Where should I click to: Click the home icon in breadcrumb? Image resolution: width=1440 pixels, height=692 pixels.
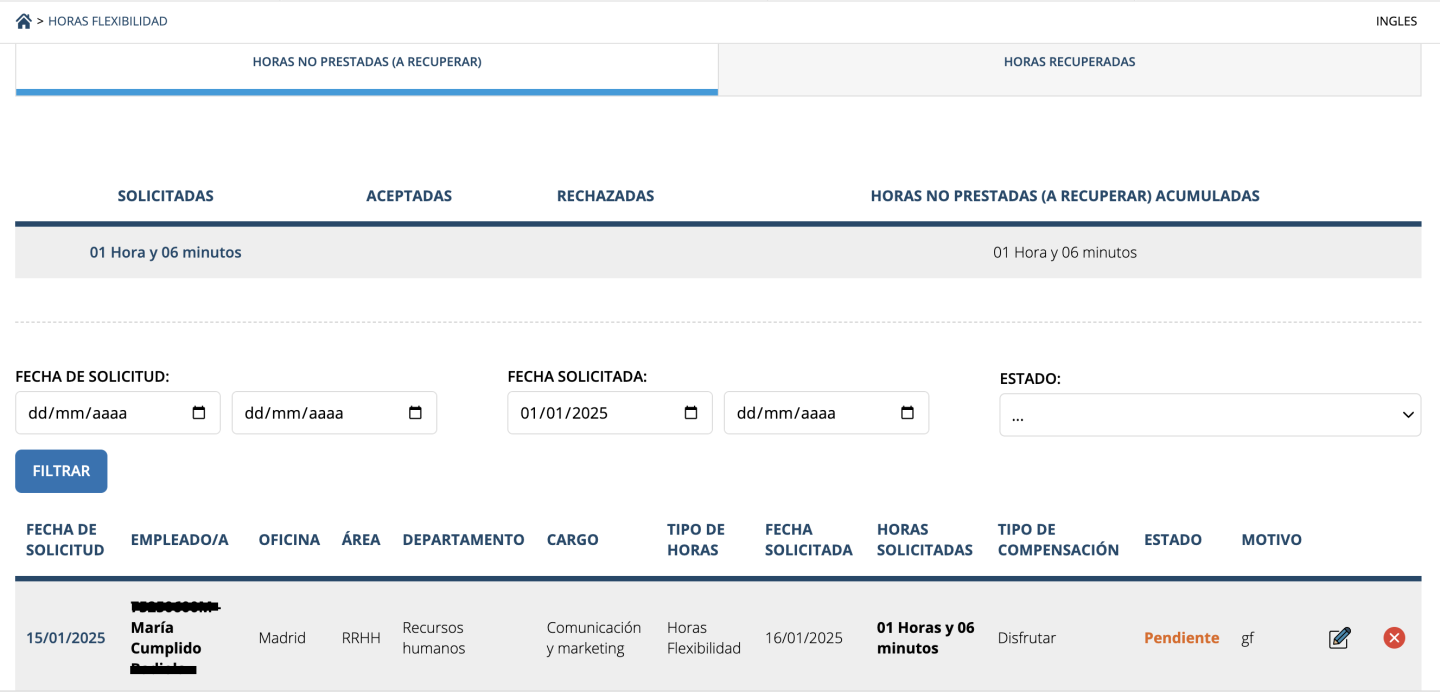click(24, 21)
